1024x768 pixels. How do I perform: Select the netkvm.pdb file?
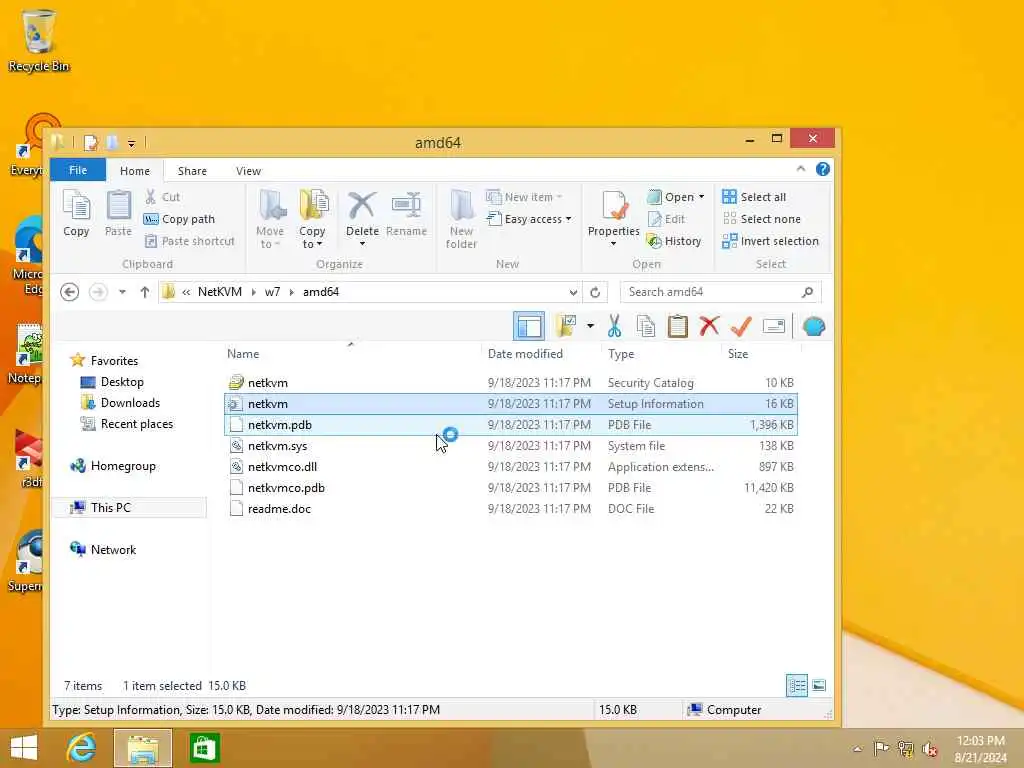[510, 424]
